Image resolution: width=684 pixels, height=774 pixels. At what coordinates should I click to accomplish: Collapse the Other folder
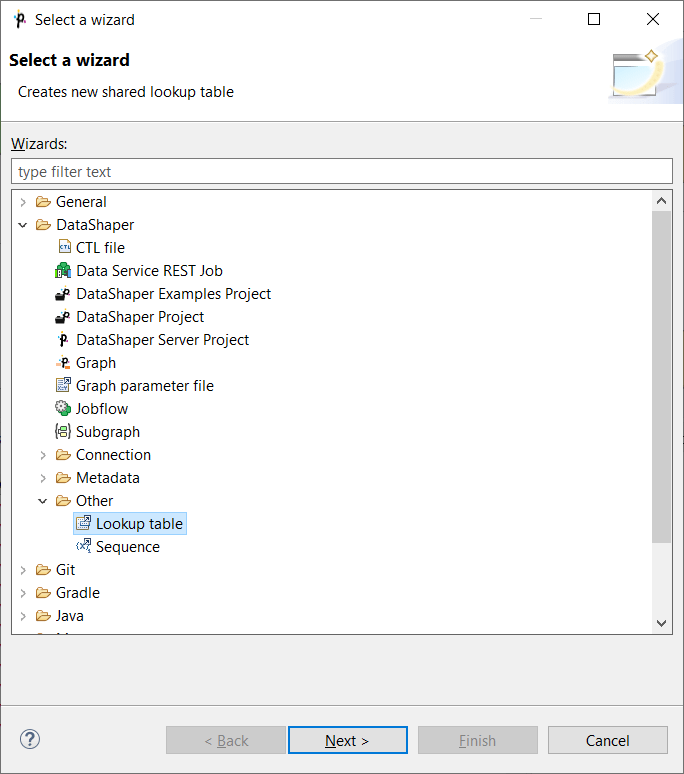43,501
